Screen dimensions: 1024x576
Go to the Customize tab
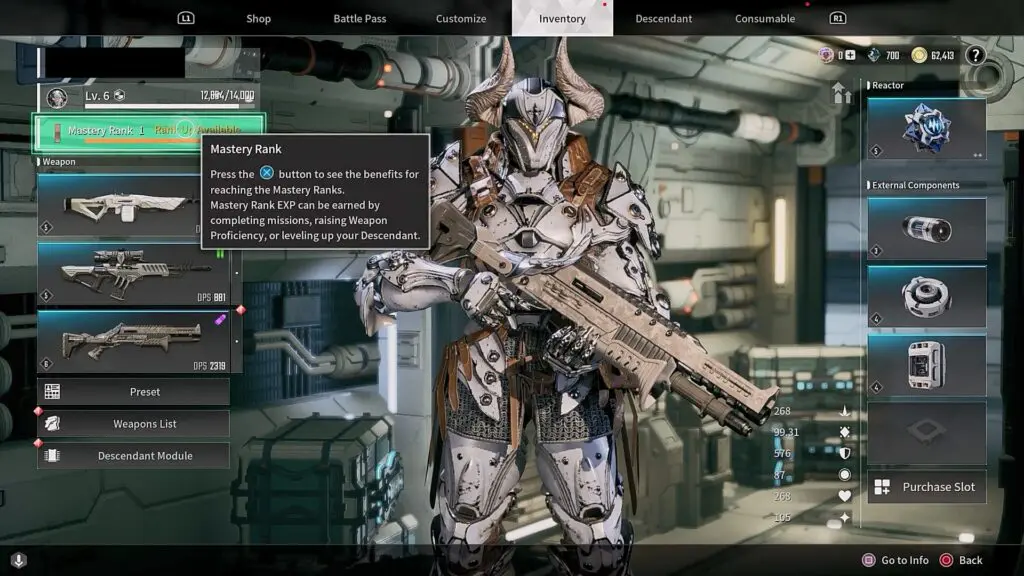pyautogui.click(x=461, y=19)
